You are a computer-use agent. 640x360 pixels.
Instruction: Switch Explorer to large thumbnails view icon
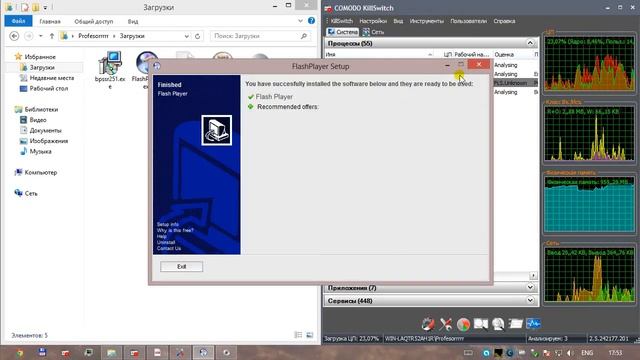pos(310,335)
